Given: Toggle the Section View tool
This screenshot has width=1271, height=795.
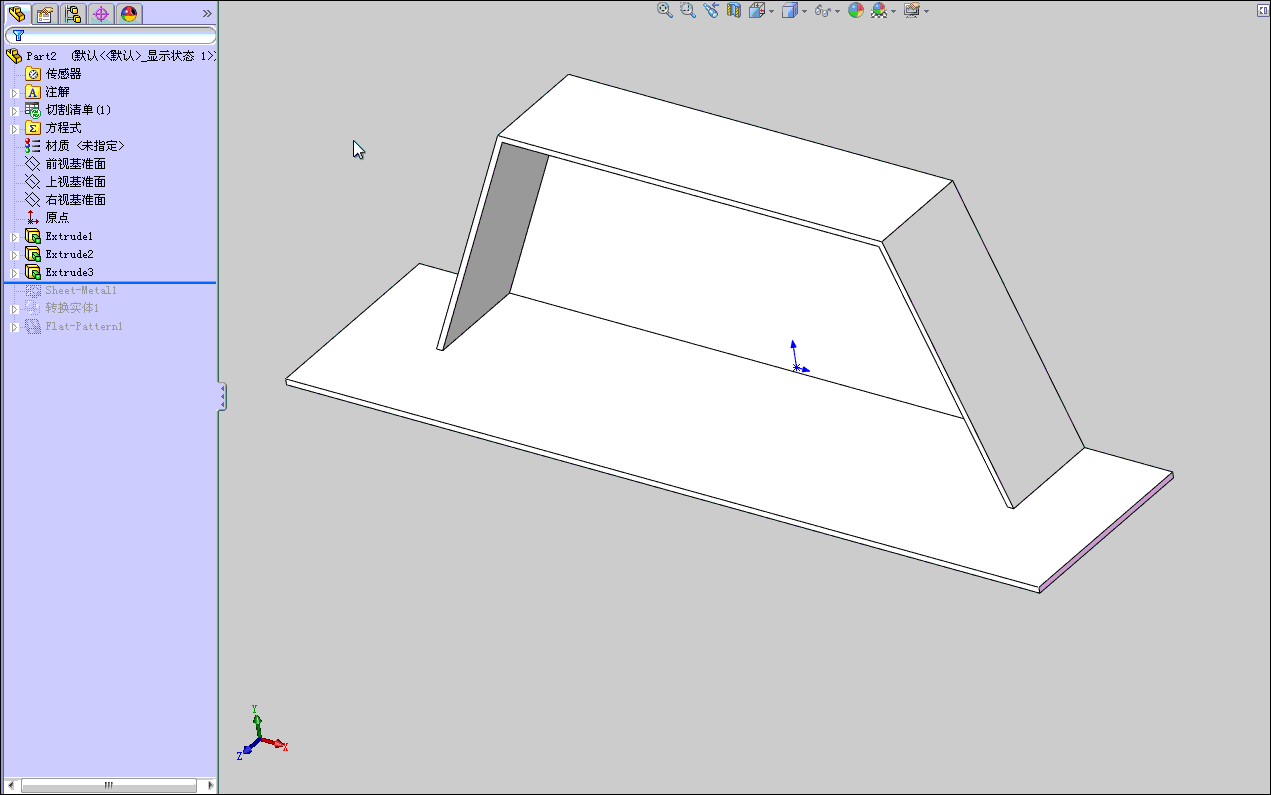Looking at the screenshot, I should (734, 10).
